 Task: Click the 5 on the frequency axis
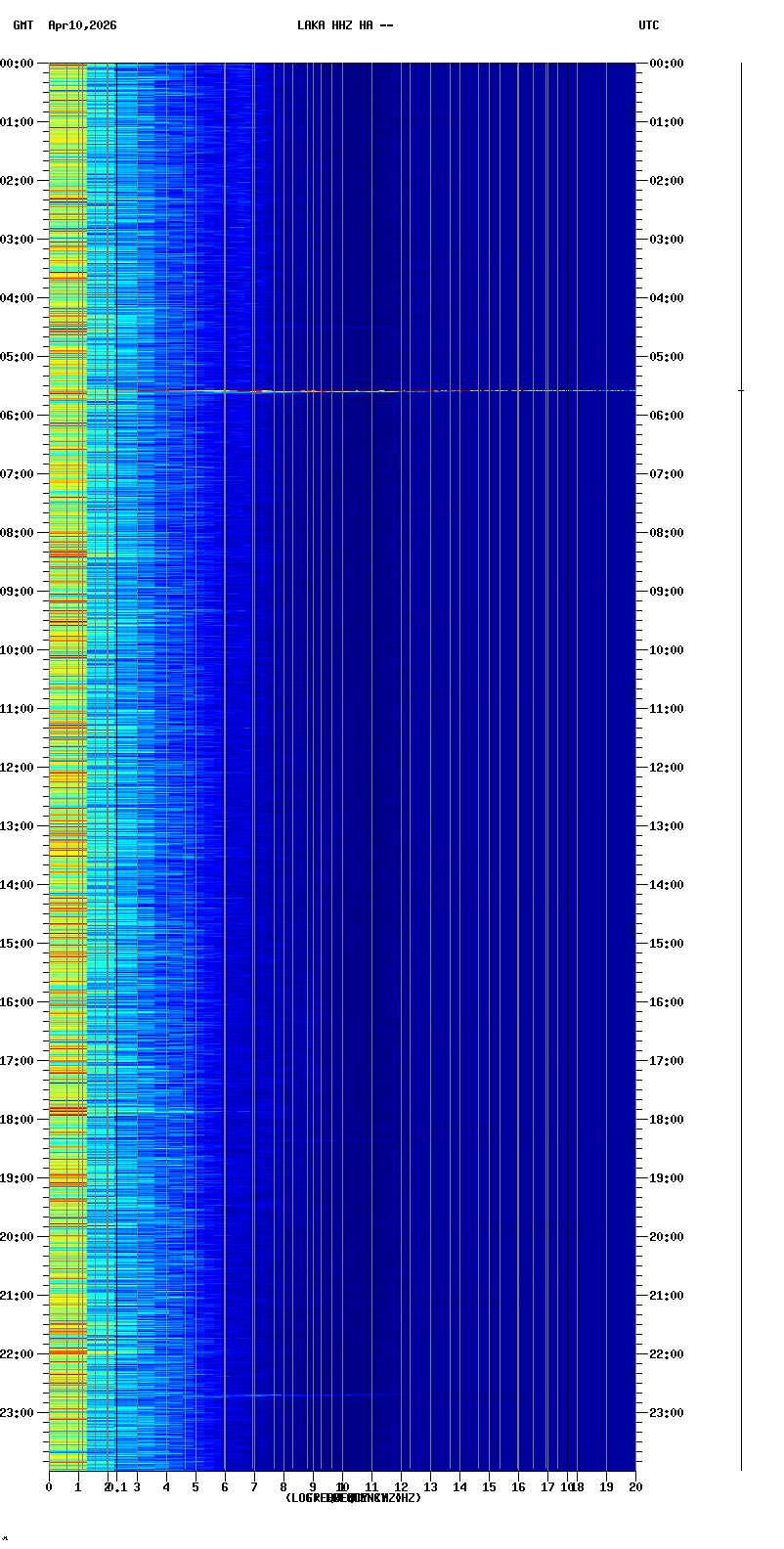[196, 1487]
